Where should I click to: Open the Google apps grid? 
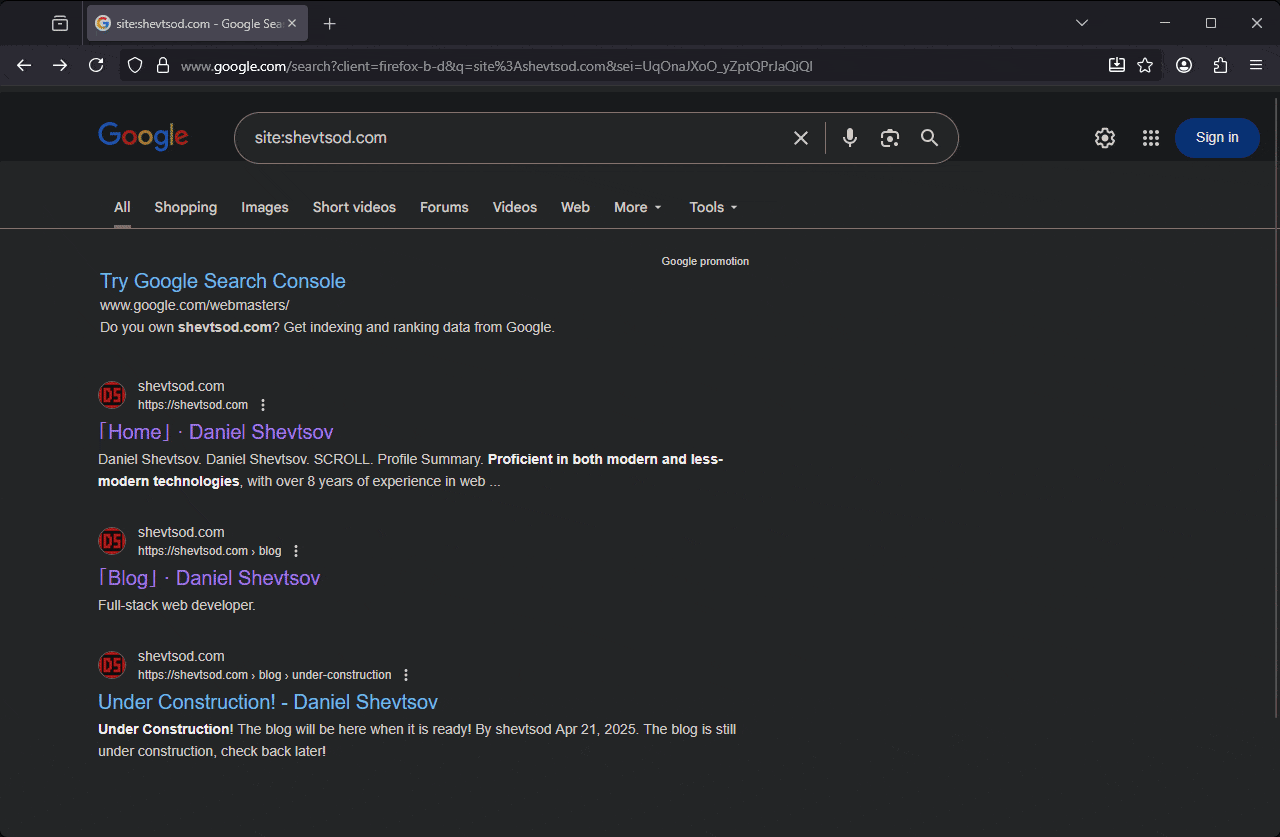1151,138
